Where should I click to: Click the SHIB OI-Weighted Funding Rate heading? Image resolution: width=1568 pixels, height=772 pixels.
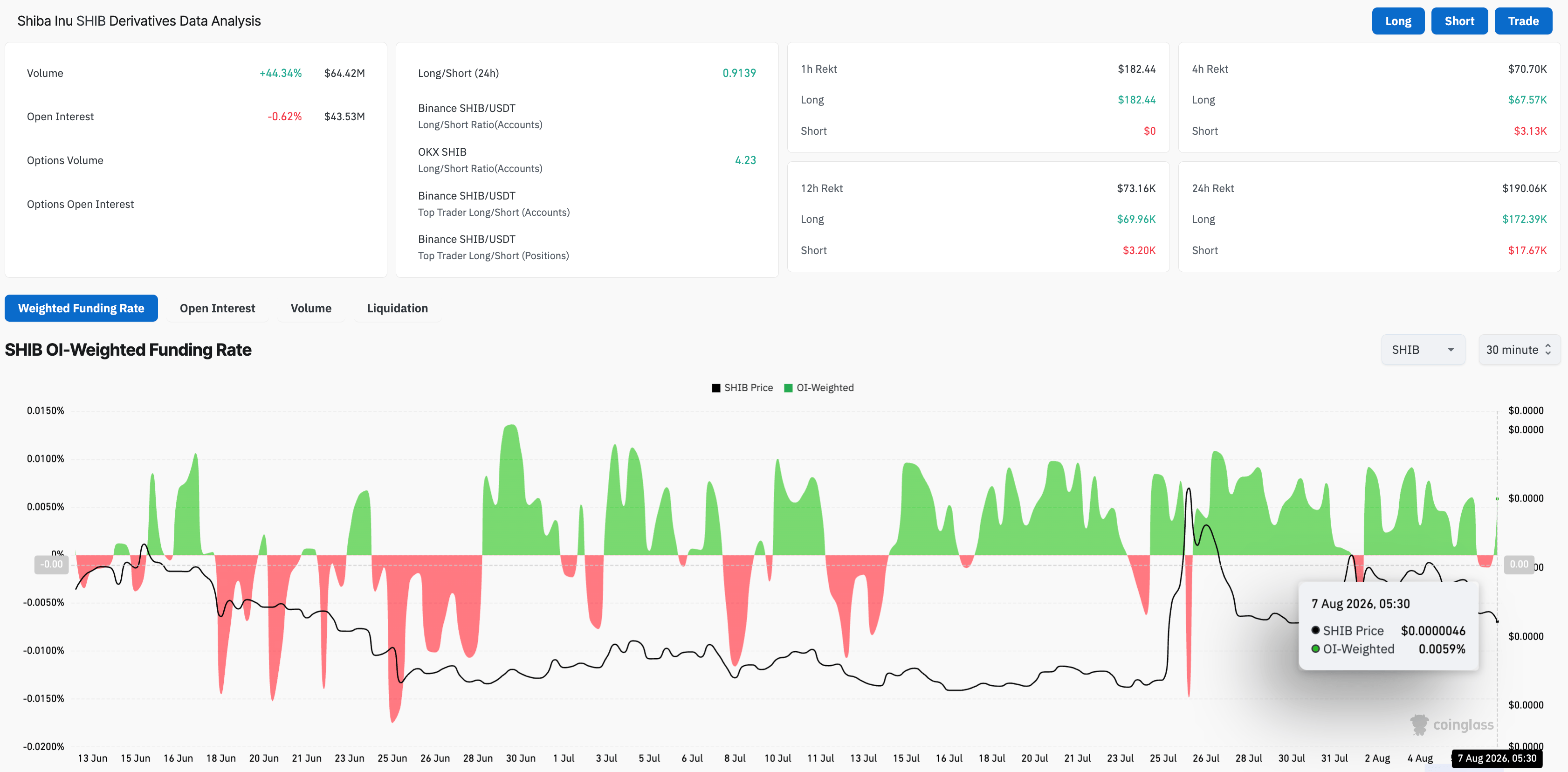pyautogui.click(x=128, y=350)
